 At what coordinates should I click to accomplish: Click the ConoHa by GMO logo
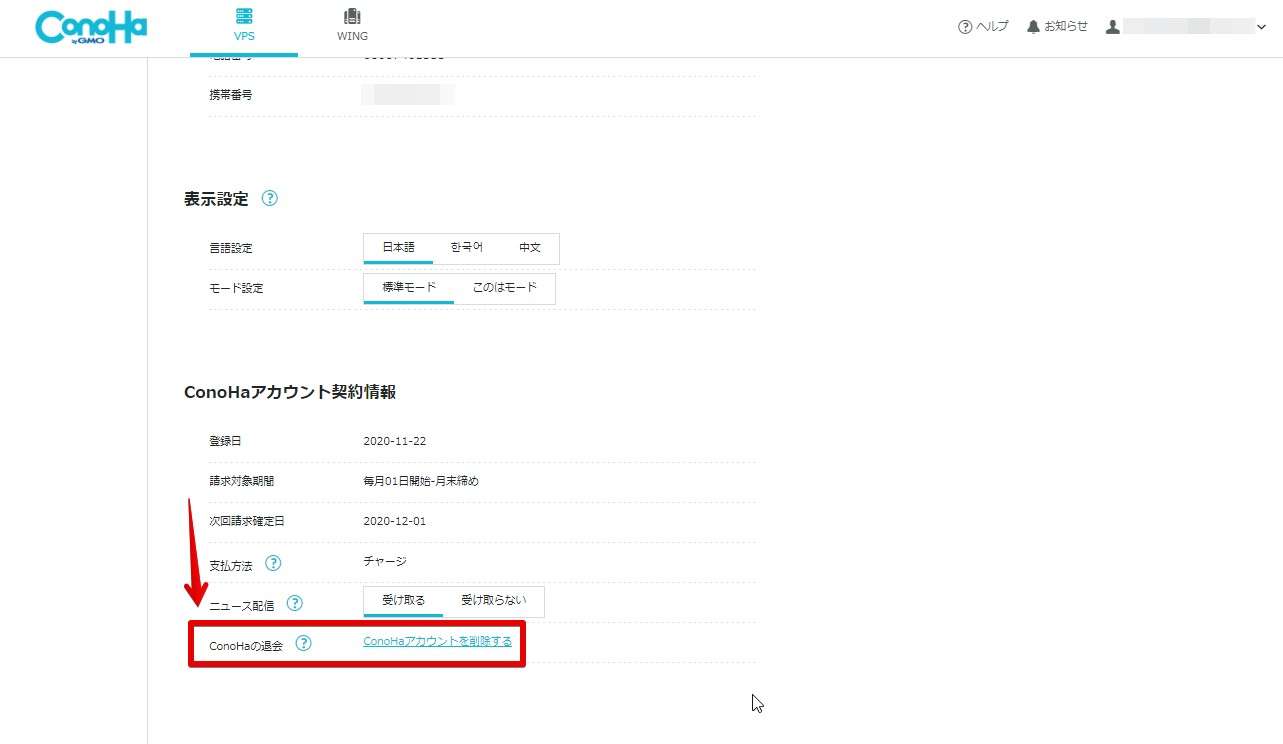point(91,27)
